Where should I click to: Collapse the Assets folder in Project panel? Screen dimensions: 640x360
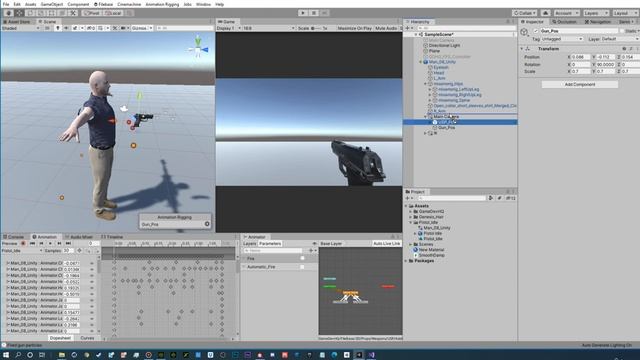tap(407, 206)
